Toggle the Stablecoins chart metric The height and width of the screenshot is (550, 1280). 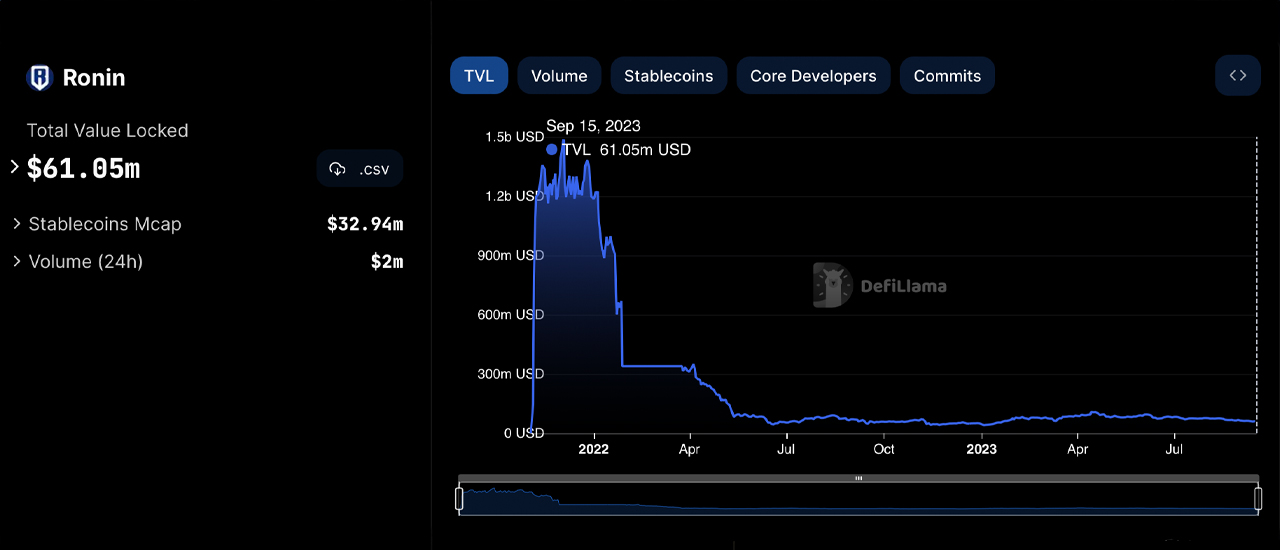pos(668,76)
